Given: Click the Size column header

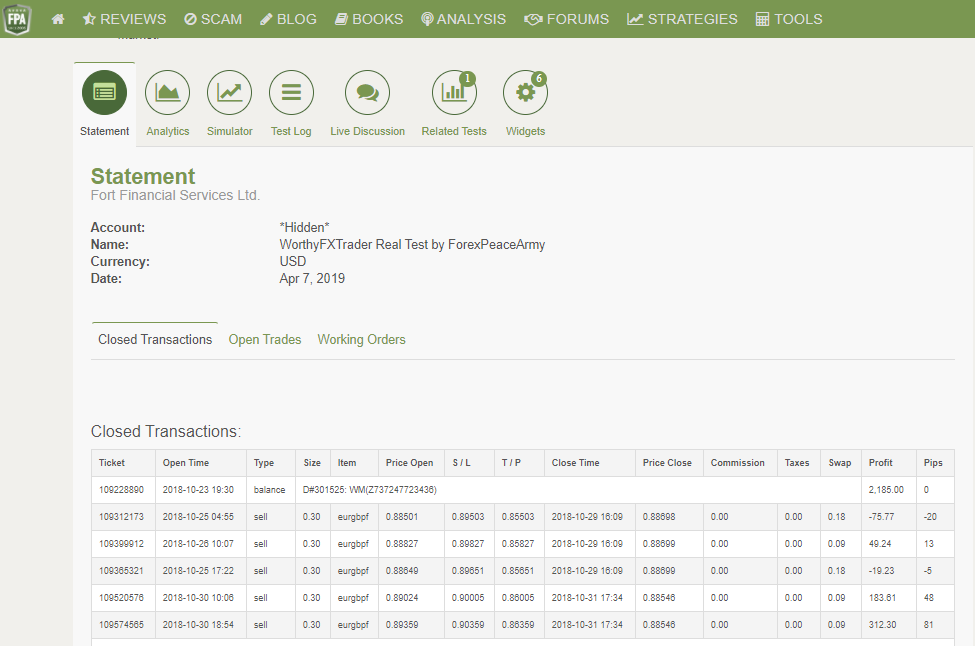Looking at the screenshot, I should [312, 463].
